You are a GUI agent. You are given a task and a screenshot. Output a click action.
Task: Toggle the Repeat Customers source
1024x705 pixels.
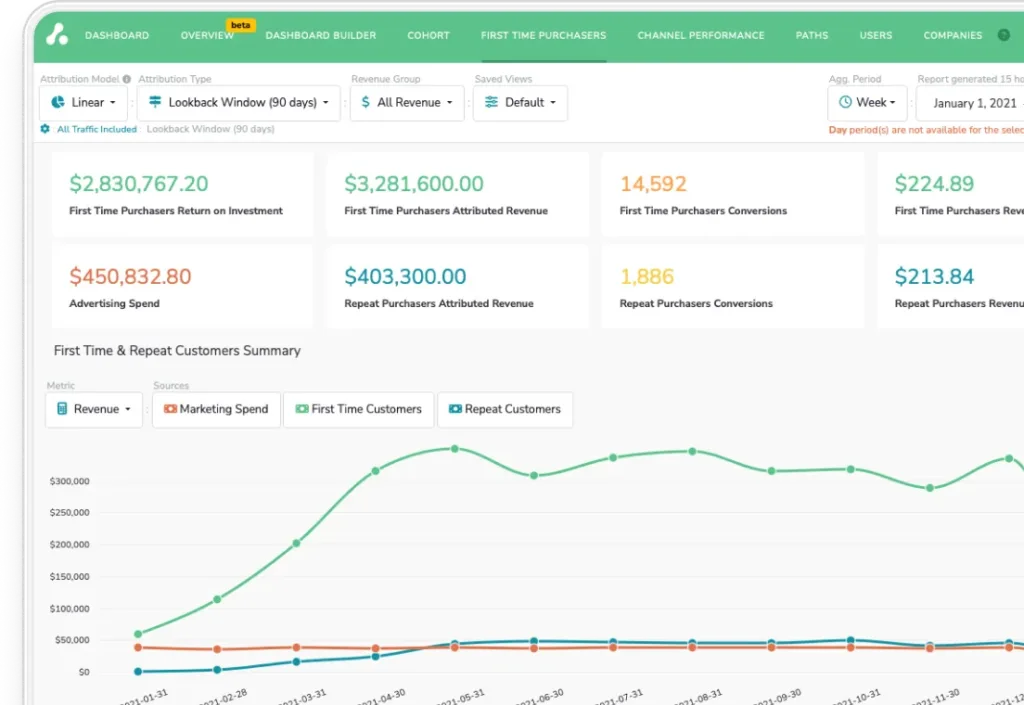click(x=504, y=409)
